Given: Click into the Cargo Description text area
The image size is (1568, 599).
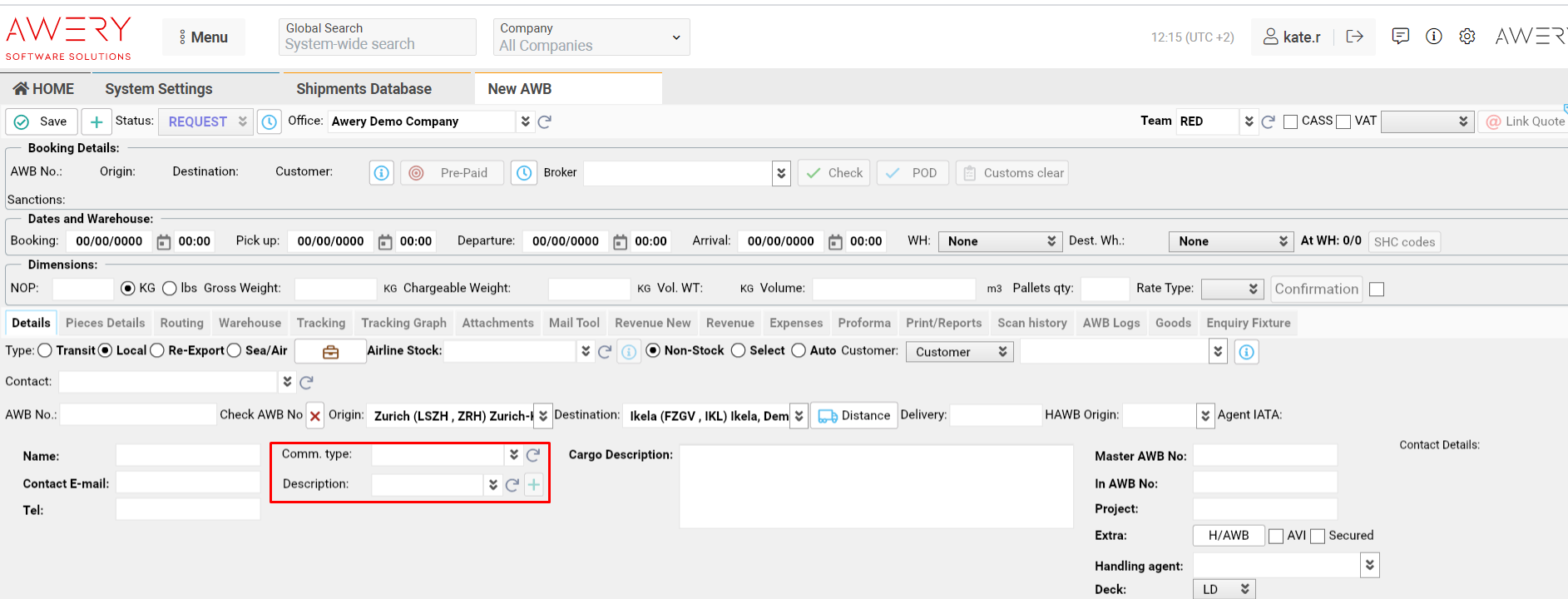Looking at the screenshot, I should point(876,487).
